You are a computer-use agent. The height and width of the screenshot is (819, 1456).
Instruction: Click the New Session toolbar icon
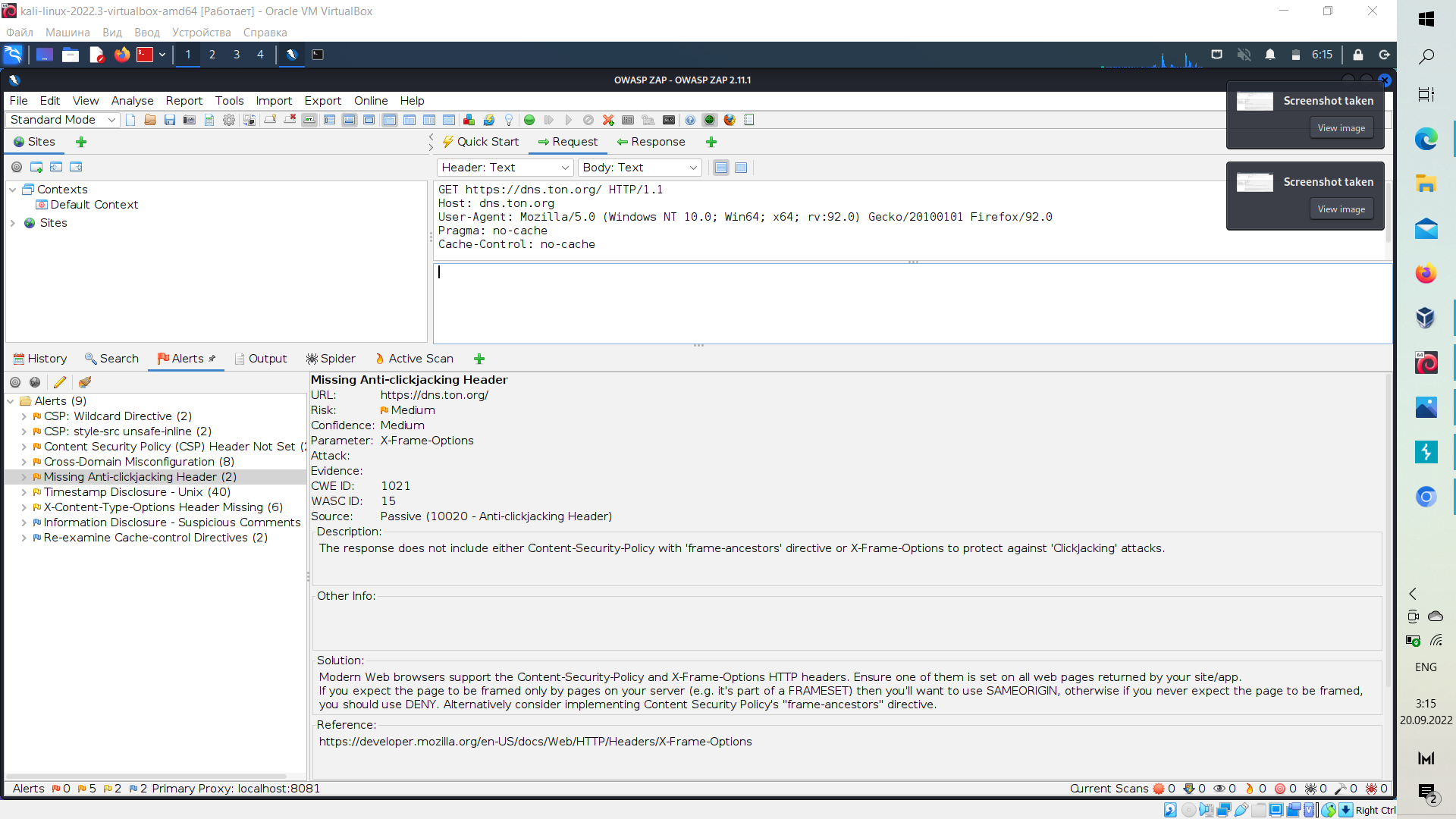(x=130, y=120)
